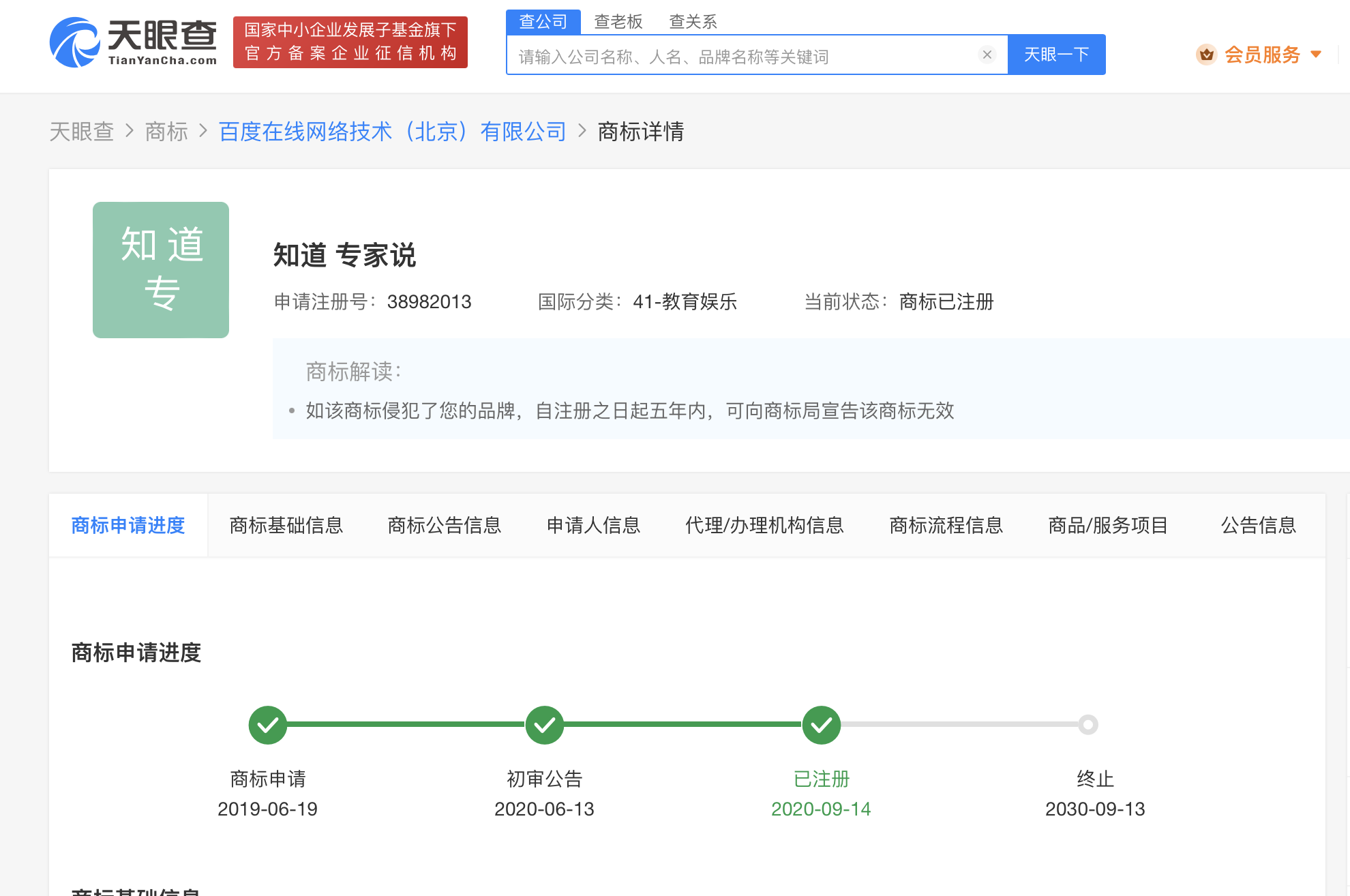1350x896 pixels.
Task: Click the 终止 gray circle step
Action: 1088,724
